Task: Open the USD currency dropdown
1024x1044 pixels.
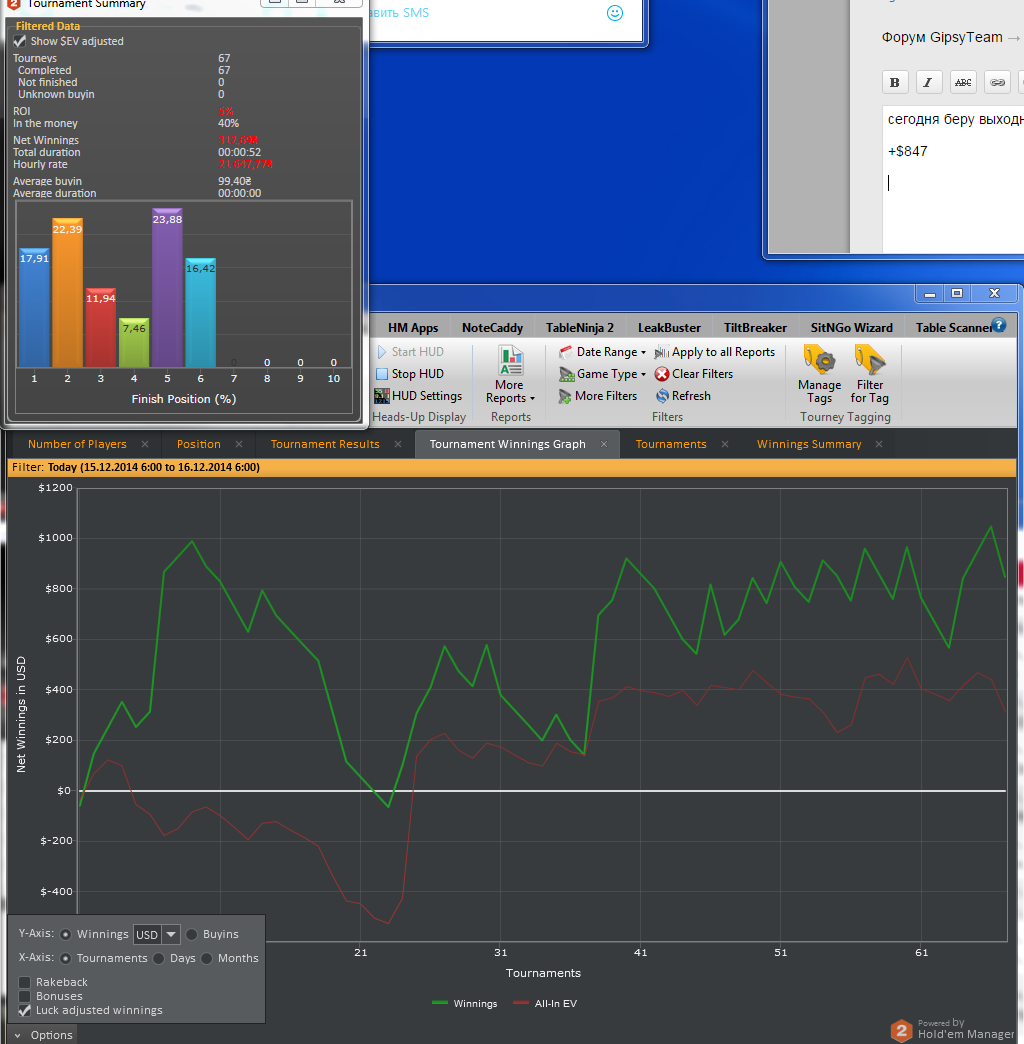Action: 171,934
